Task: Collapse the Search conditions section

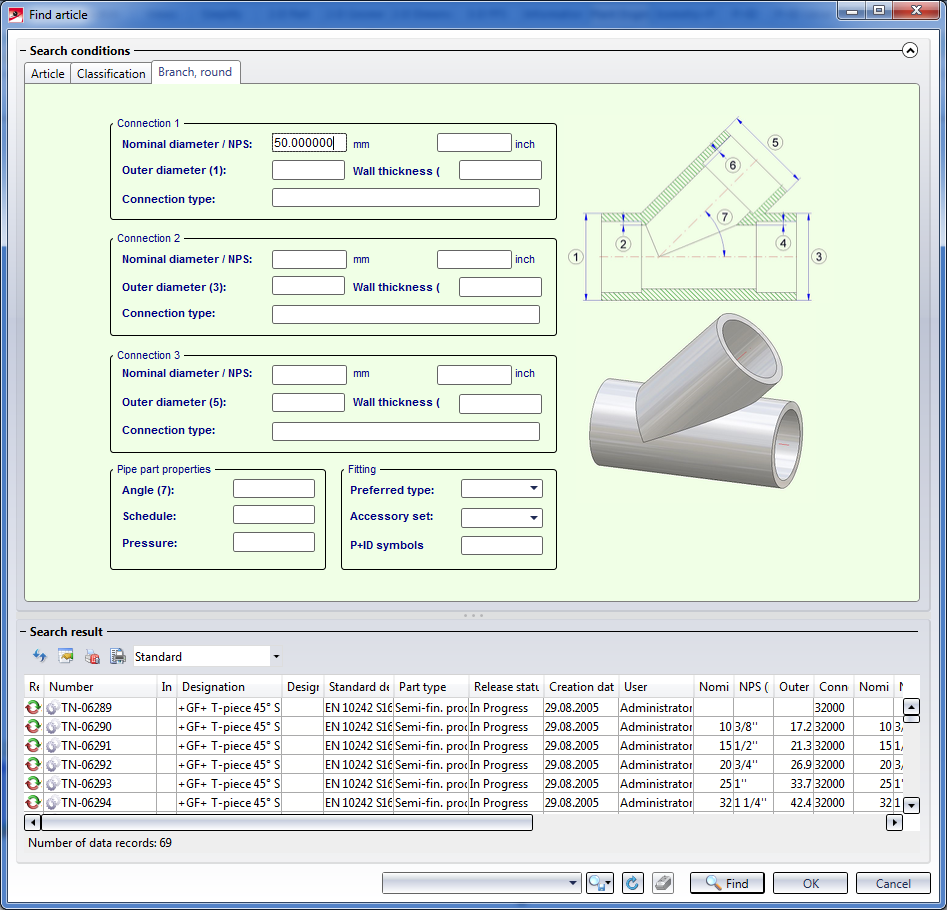Action: pyautogui.click(x=909, y=50)
